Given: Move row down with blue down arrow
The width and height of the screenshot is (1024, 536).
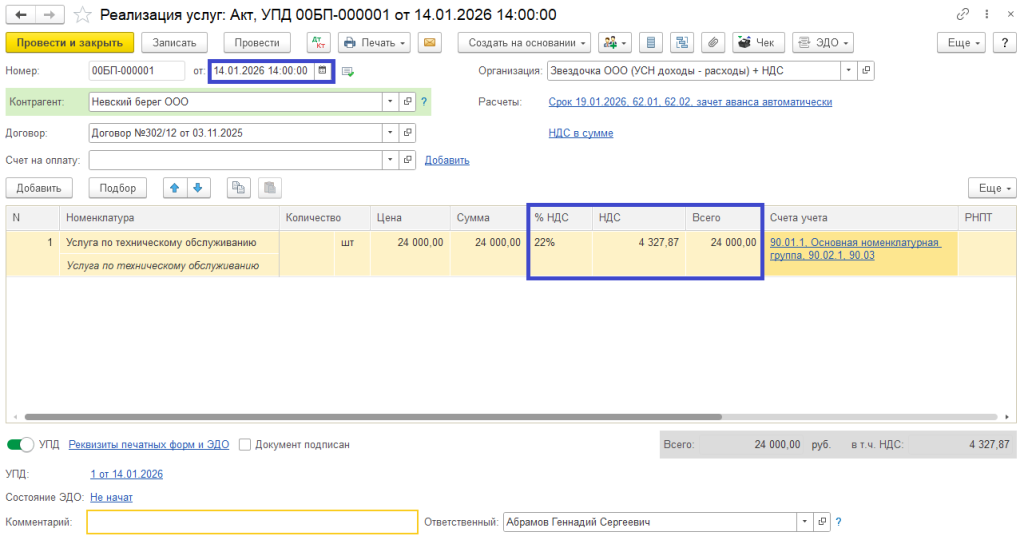Looking at the screenshot, I should 198,188.
